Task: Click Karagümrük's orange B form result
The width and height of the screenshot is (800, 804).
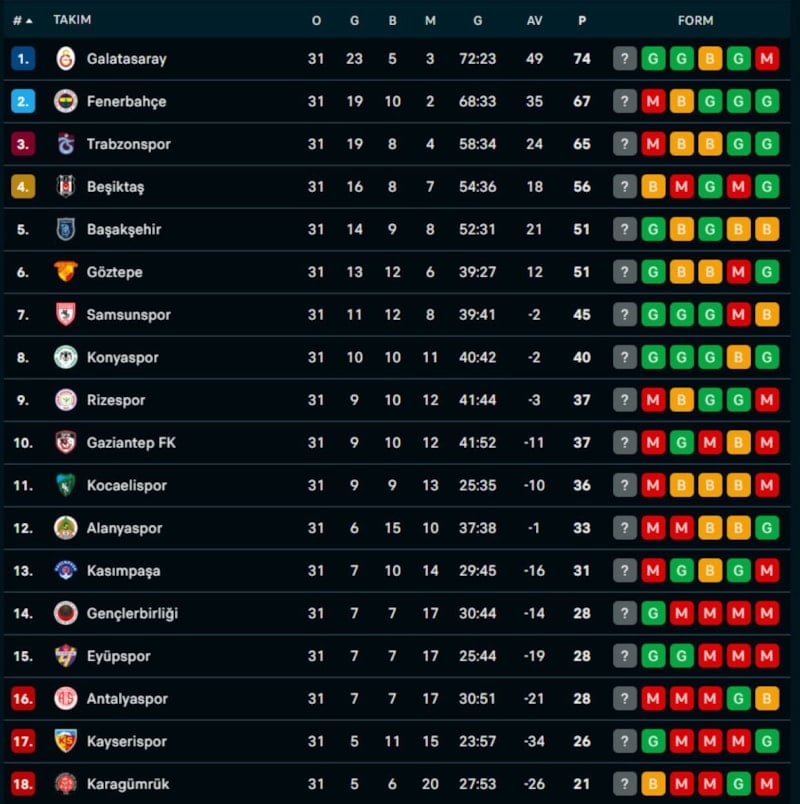Action: (654, 783)
